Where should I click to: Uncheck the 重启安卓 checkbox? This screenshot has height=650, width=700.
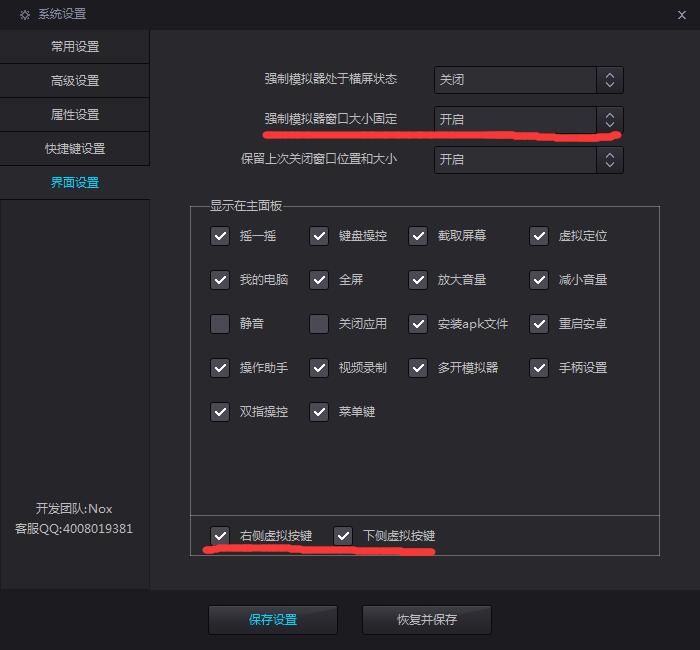(539, 324)
